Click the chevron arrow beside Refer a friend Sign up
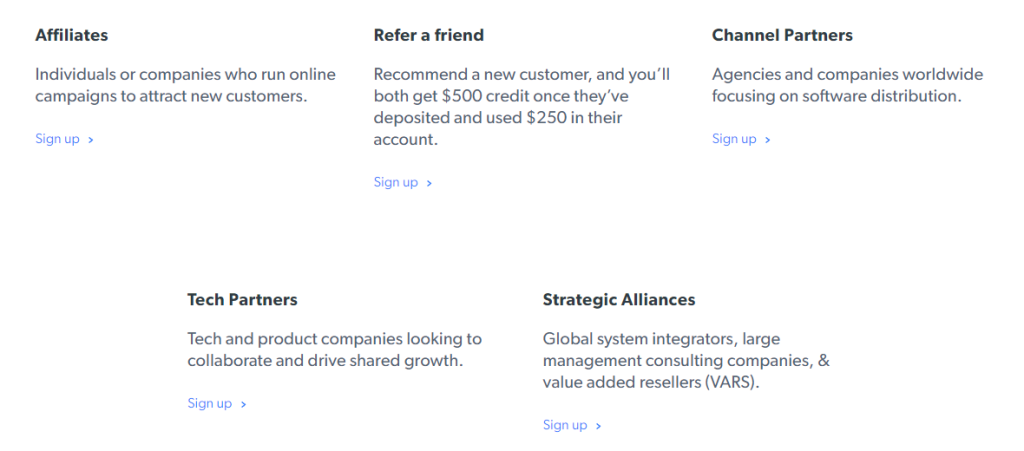Screen dimensions: 1024x451 point(430,183)
